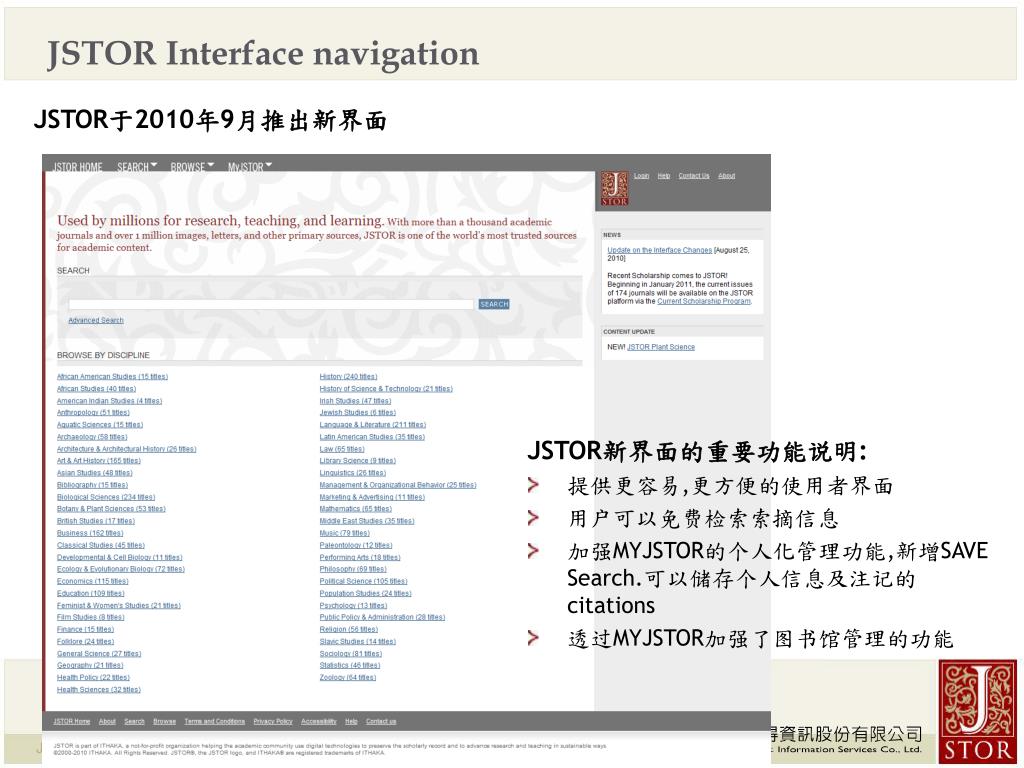The height and width of the screenshot is (768, 1024).
Task: Browse Language & Literature (211 titles)
Action: point(372,424)
